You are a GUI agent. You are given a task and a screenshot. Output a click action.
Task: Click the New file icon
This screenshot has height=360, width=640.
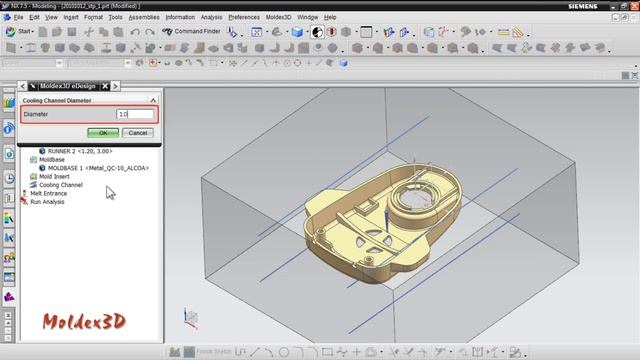coord(42,32)
